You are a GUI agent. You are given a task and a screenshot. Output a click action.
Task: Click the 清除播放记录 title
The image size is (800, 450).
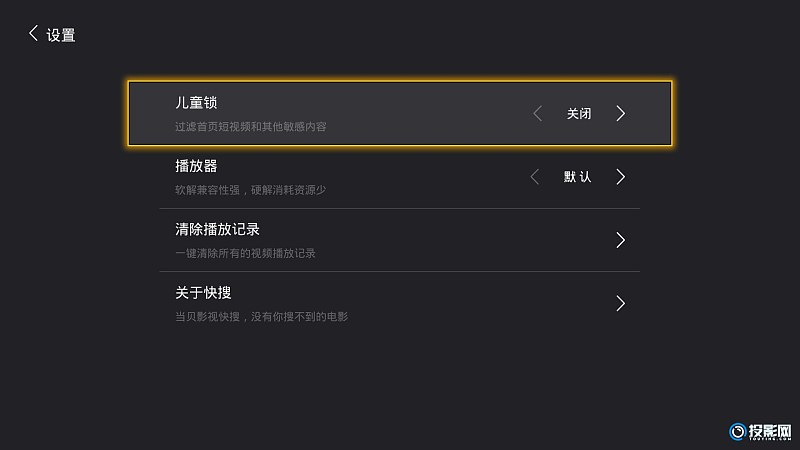point(217,229)
